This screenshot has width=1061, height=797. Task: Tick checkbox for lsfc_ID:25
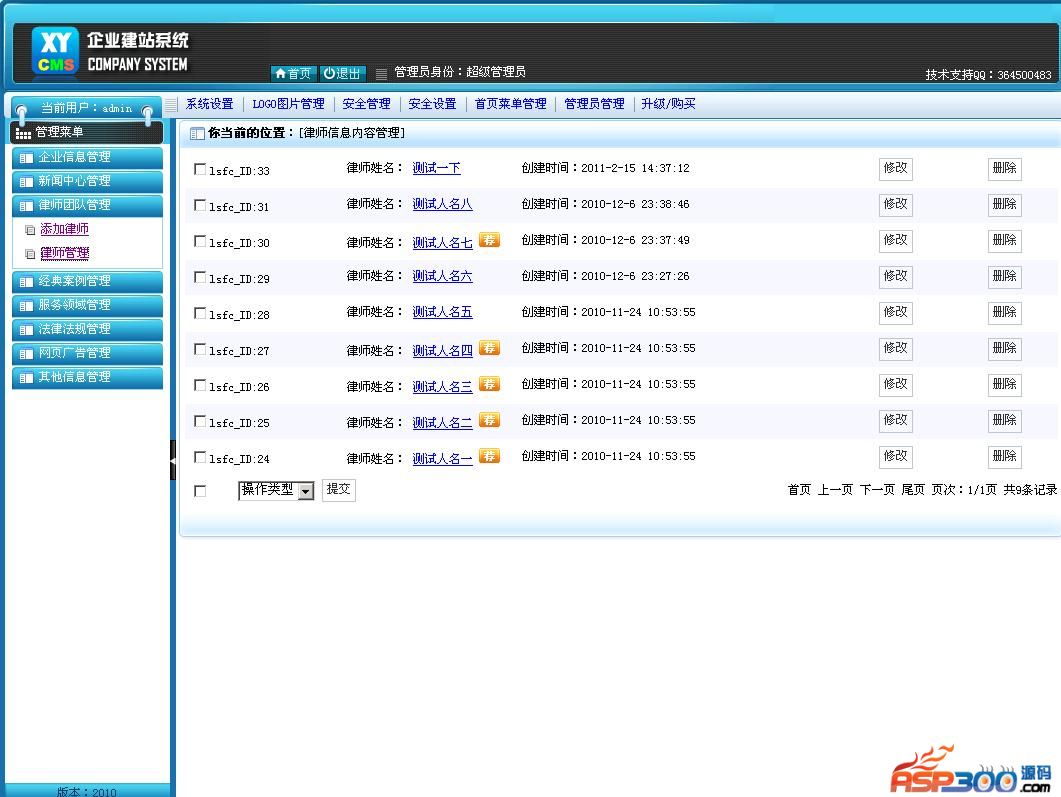200,421
